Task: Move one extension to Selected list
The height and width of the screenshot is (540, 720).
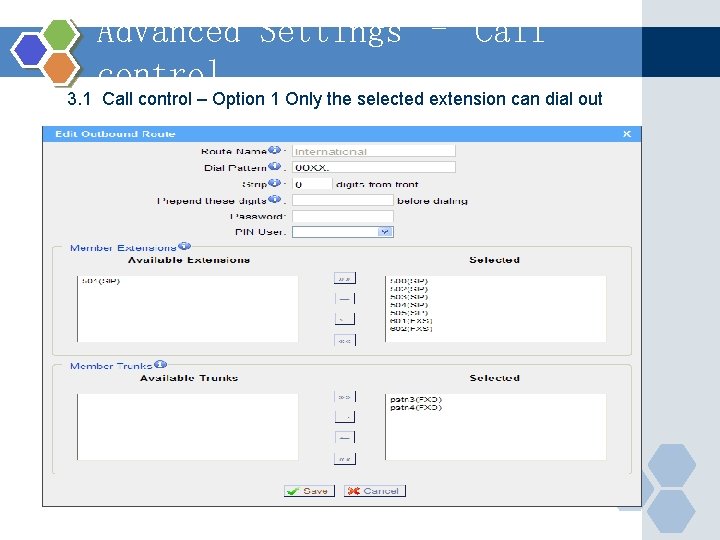Action: tap(344, 299)
